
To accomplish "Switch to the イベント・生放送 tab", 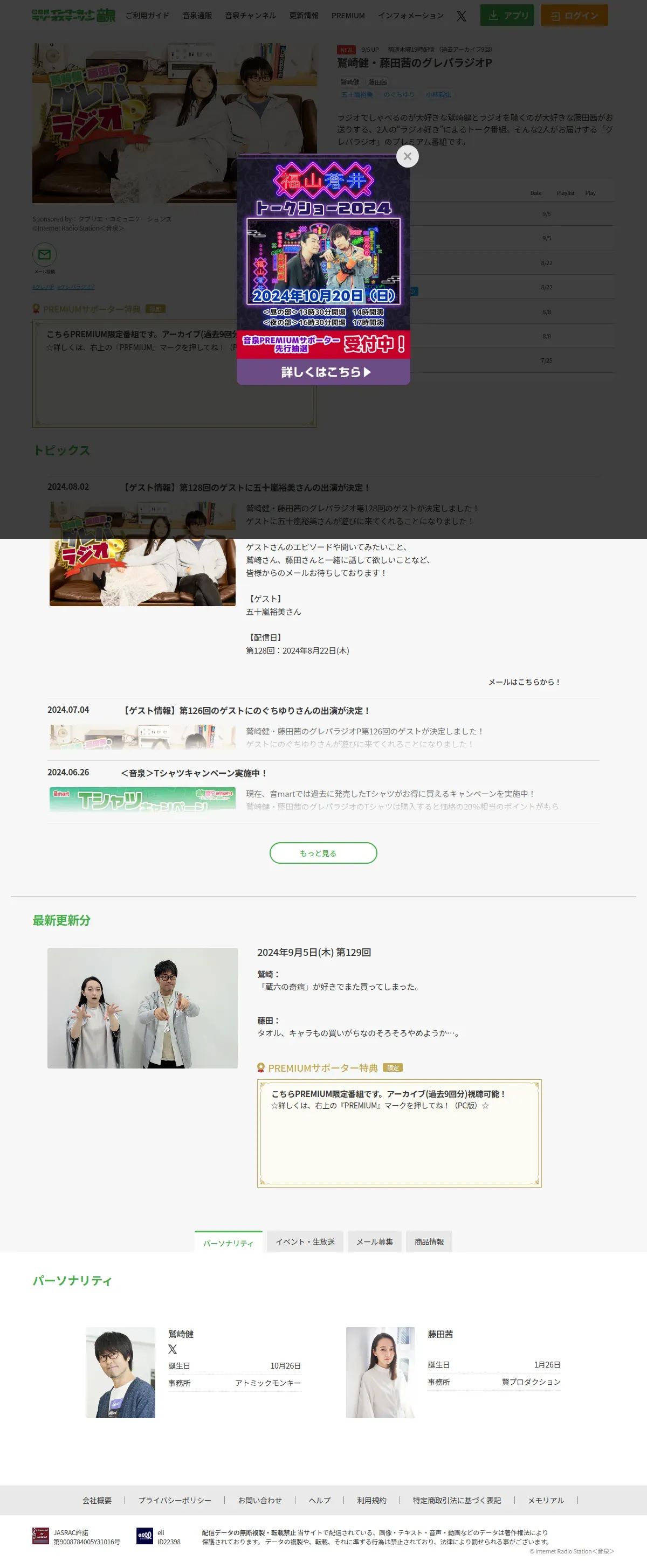I will pyautogui.click(x=305, y=1242).
